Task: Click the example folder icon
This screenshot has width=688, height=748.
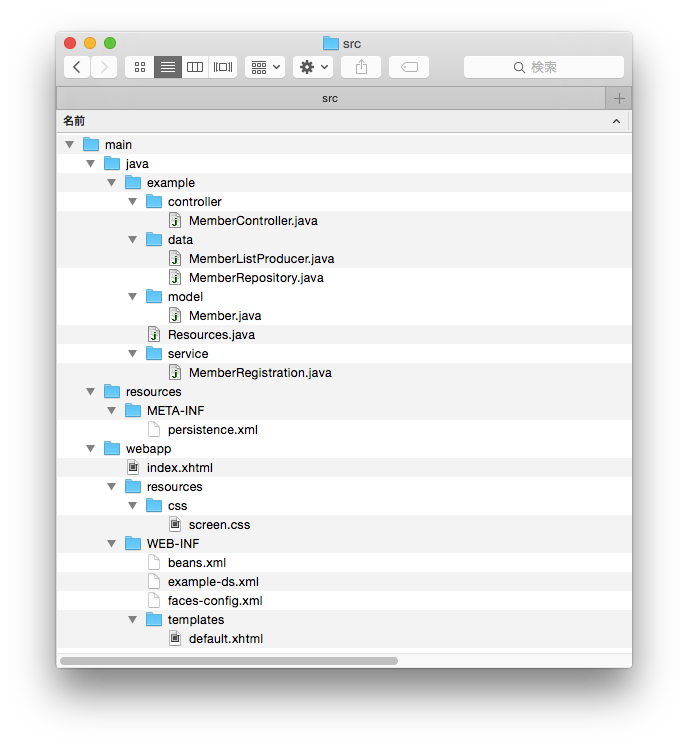Action: coord(133,182)
